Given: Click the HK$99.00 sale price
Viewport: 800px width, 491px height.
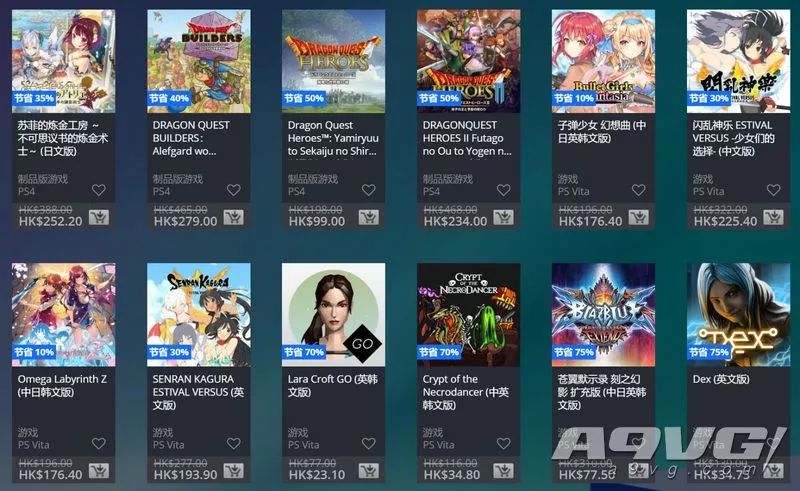Looking at the screenshot, I should pos(317,222).
